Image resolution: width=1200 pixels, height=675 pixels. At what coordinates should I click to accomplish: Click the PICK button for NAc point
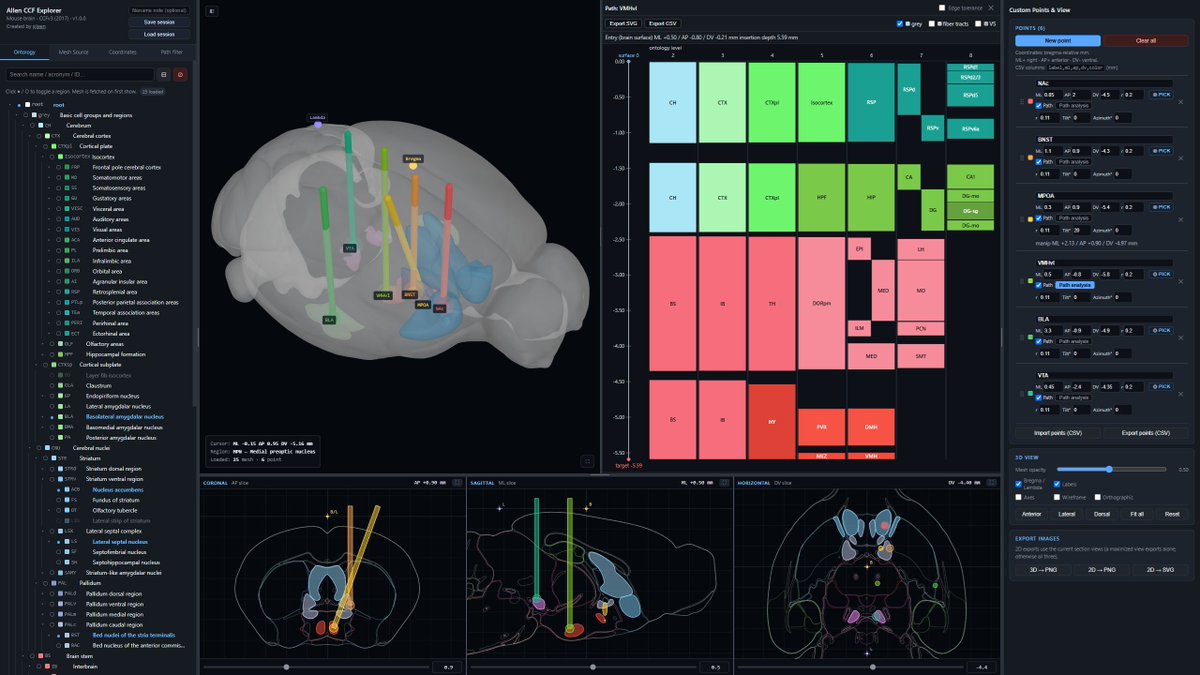click(1162, 95)
